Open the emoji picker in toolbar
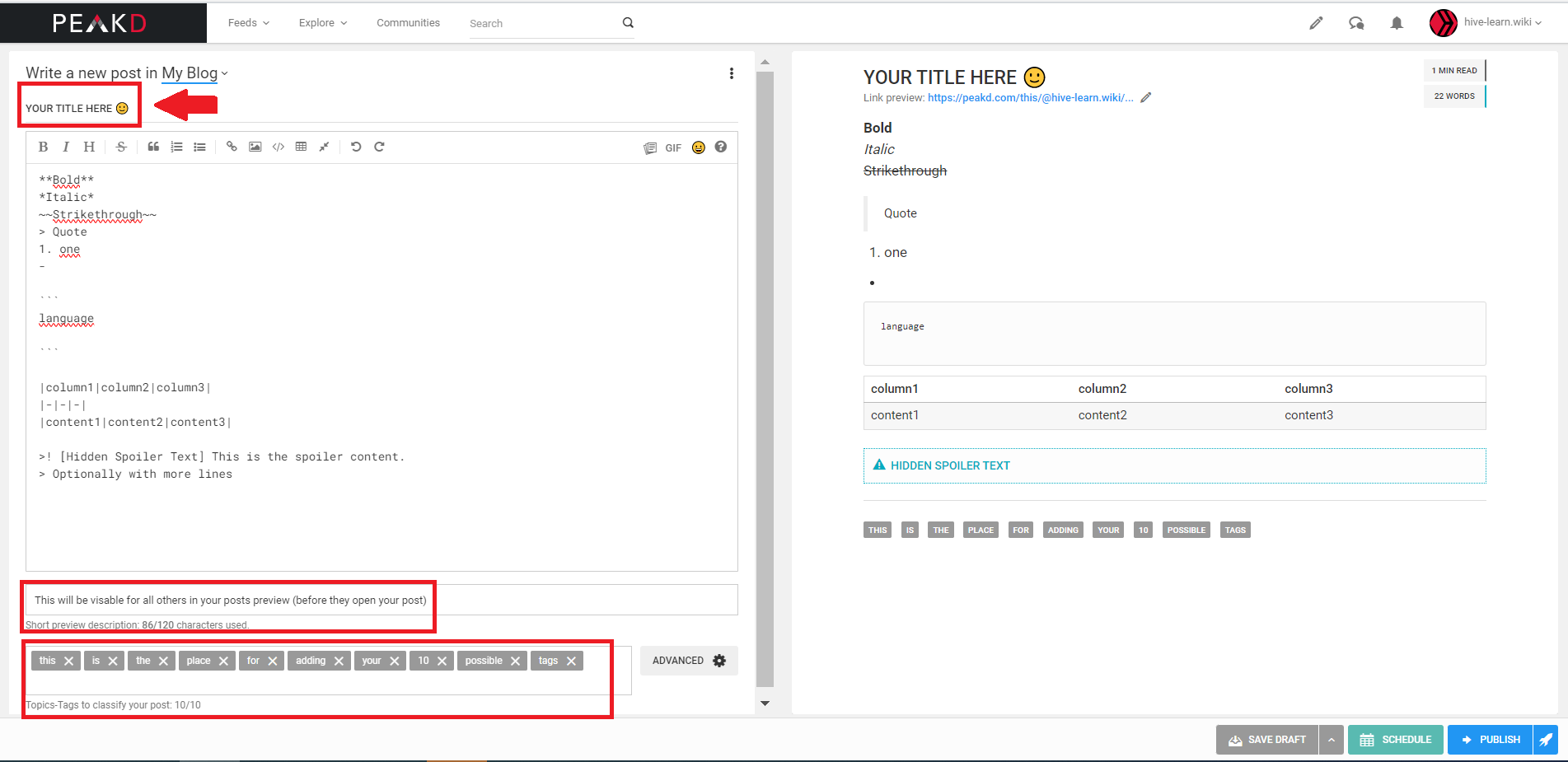Screen dimensions: 1568x762 [699, 147]
